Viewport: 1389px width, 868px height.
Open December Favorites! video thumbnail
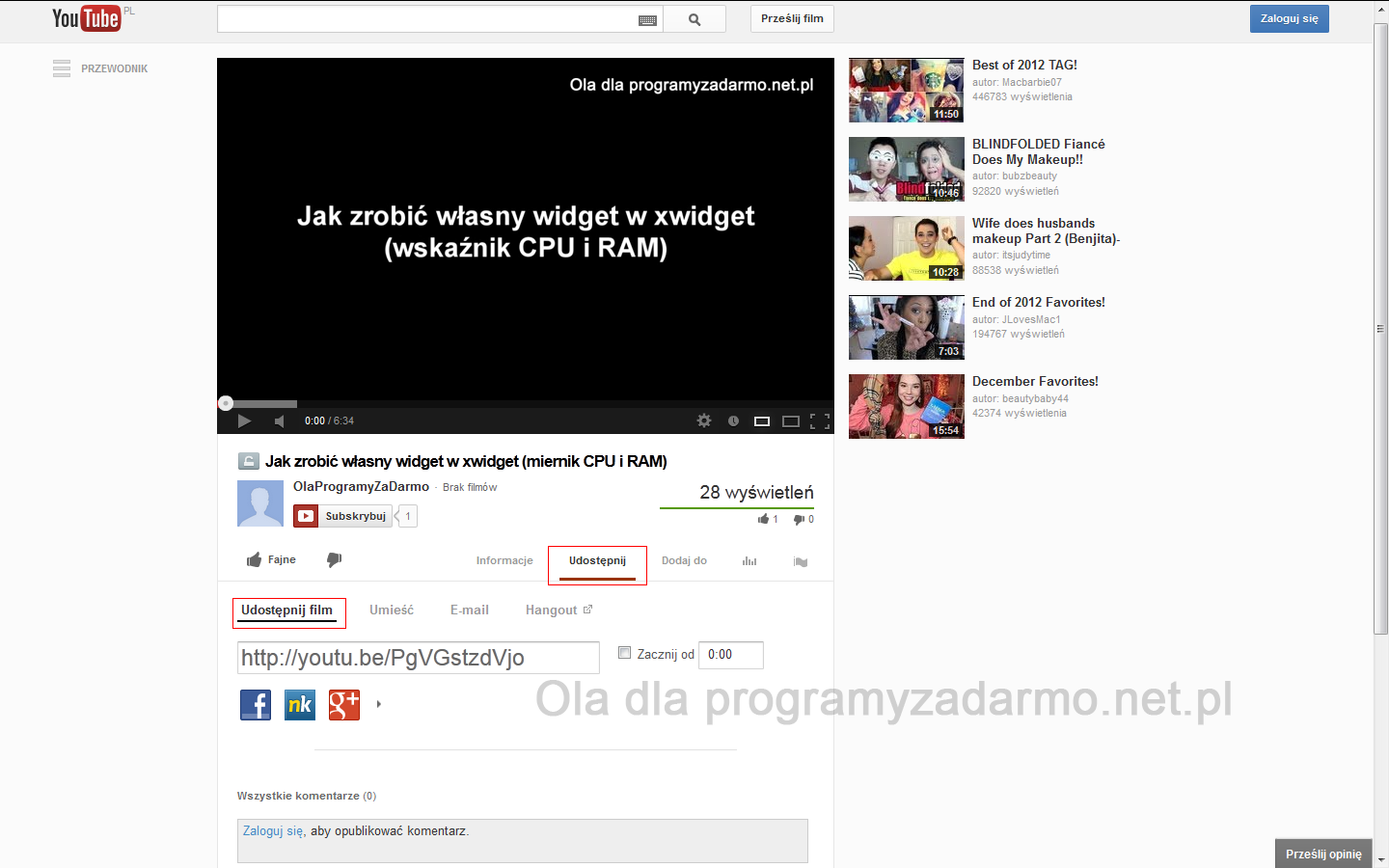[x=907, y=407]
